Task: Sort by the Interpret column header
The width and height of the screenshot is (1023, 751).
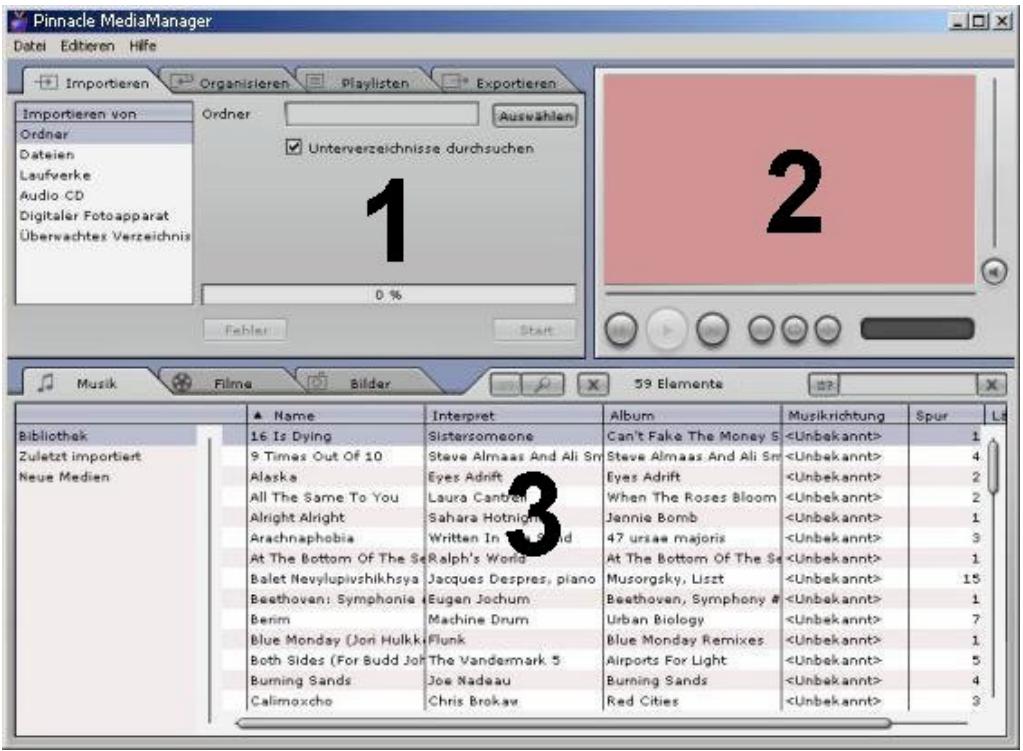Action: tap(514, 415)
